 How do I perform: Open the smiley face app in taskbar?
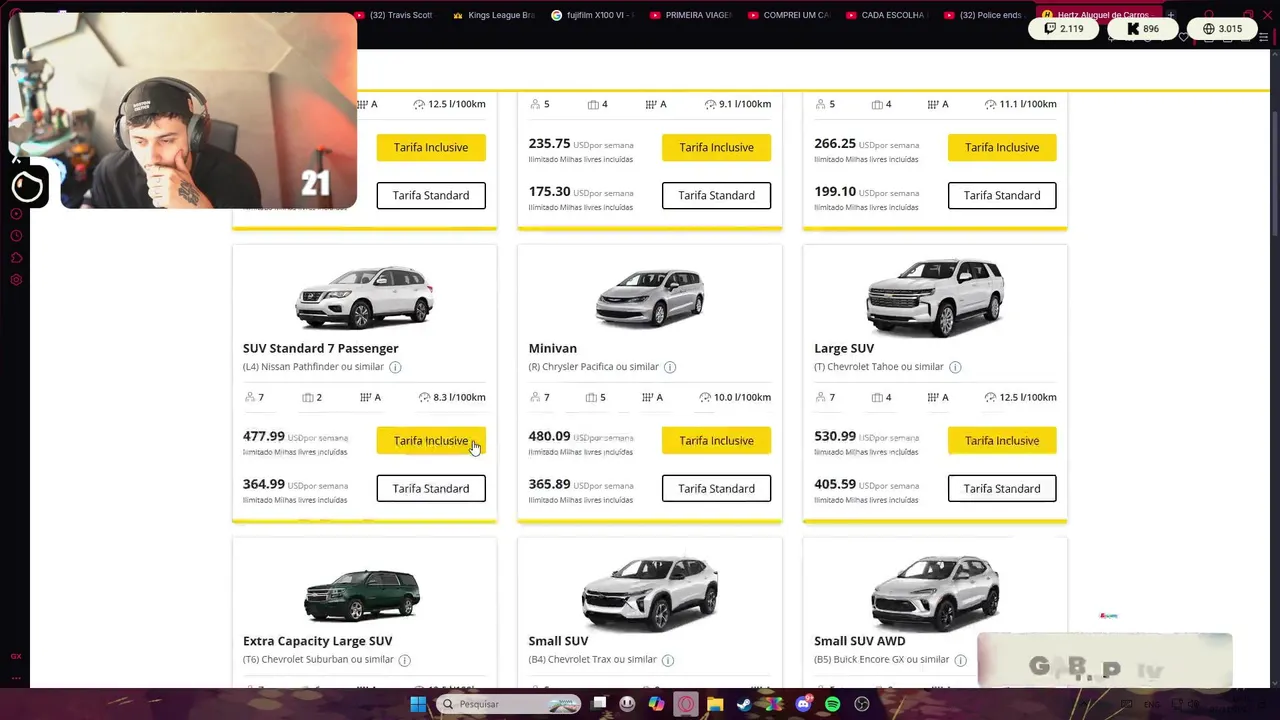627,704
